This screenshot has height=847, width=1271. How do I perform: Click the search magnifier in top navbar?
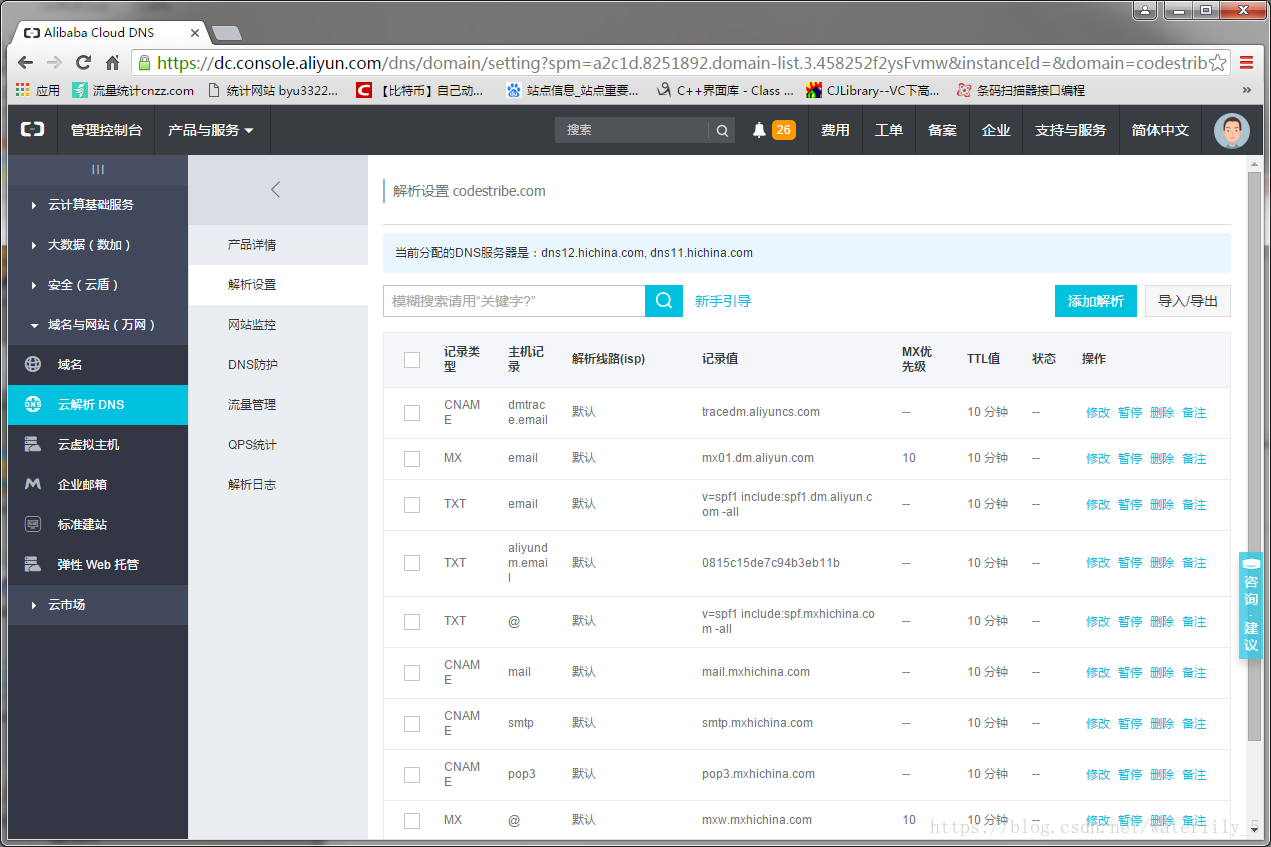point(722,130)
